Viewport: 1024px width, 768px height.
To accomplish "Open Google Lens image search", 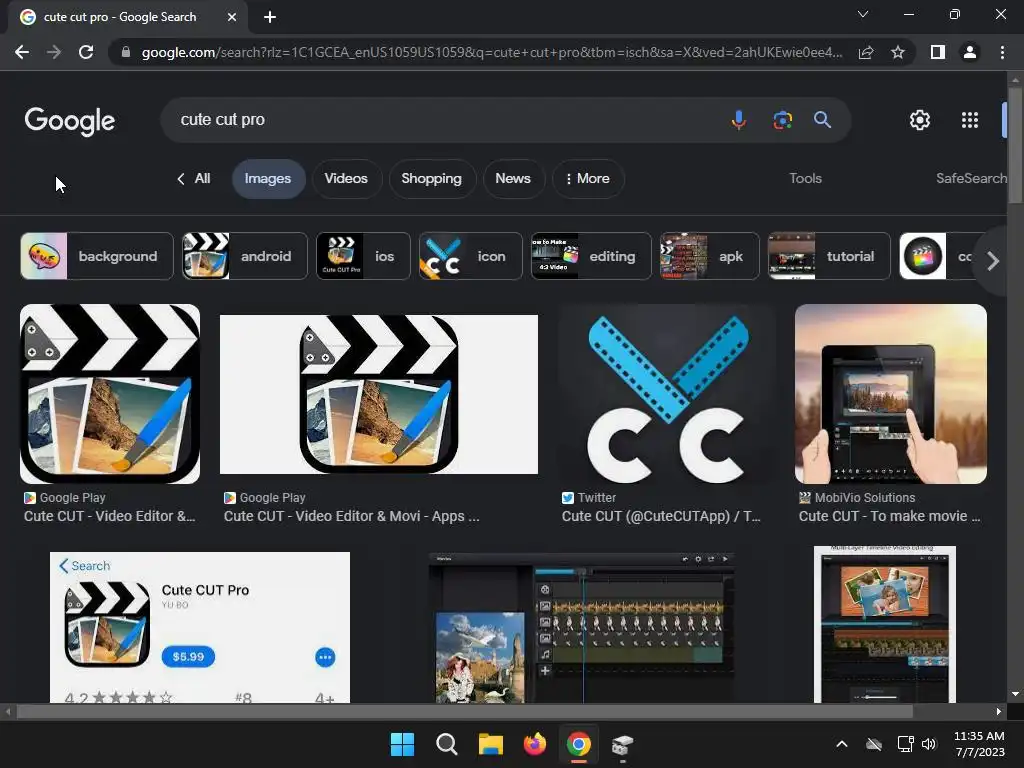I will 782,120.
